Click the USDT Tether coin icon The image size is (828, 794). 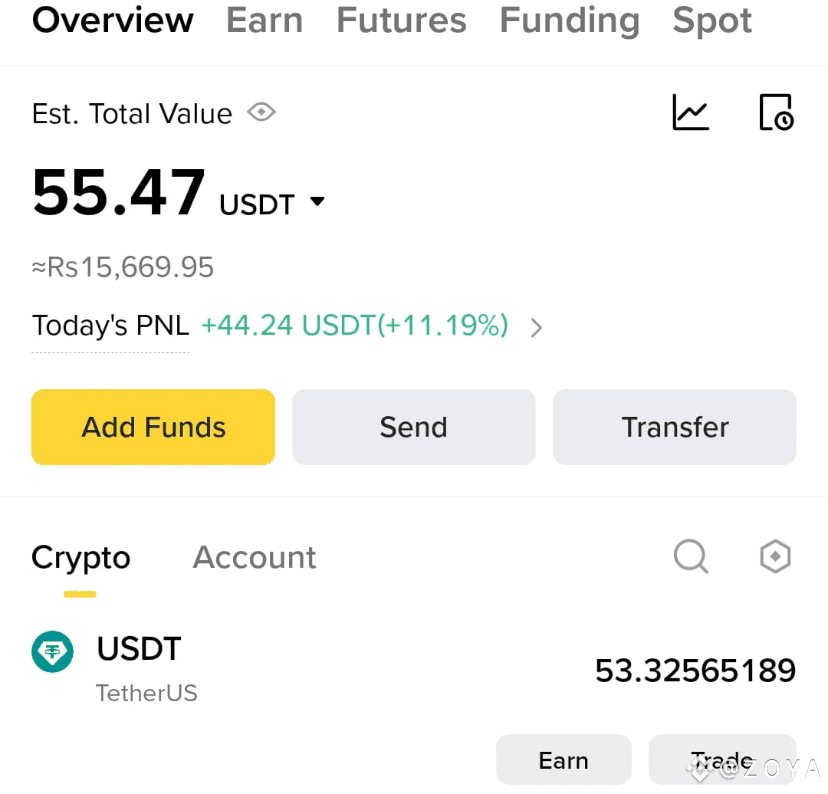(52, 651)
